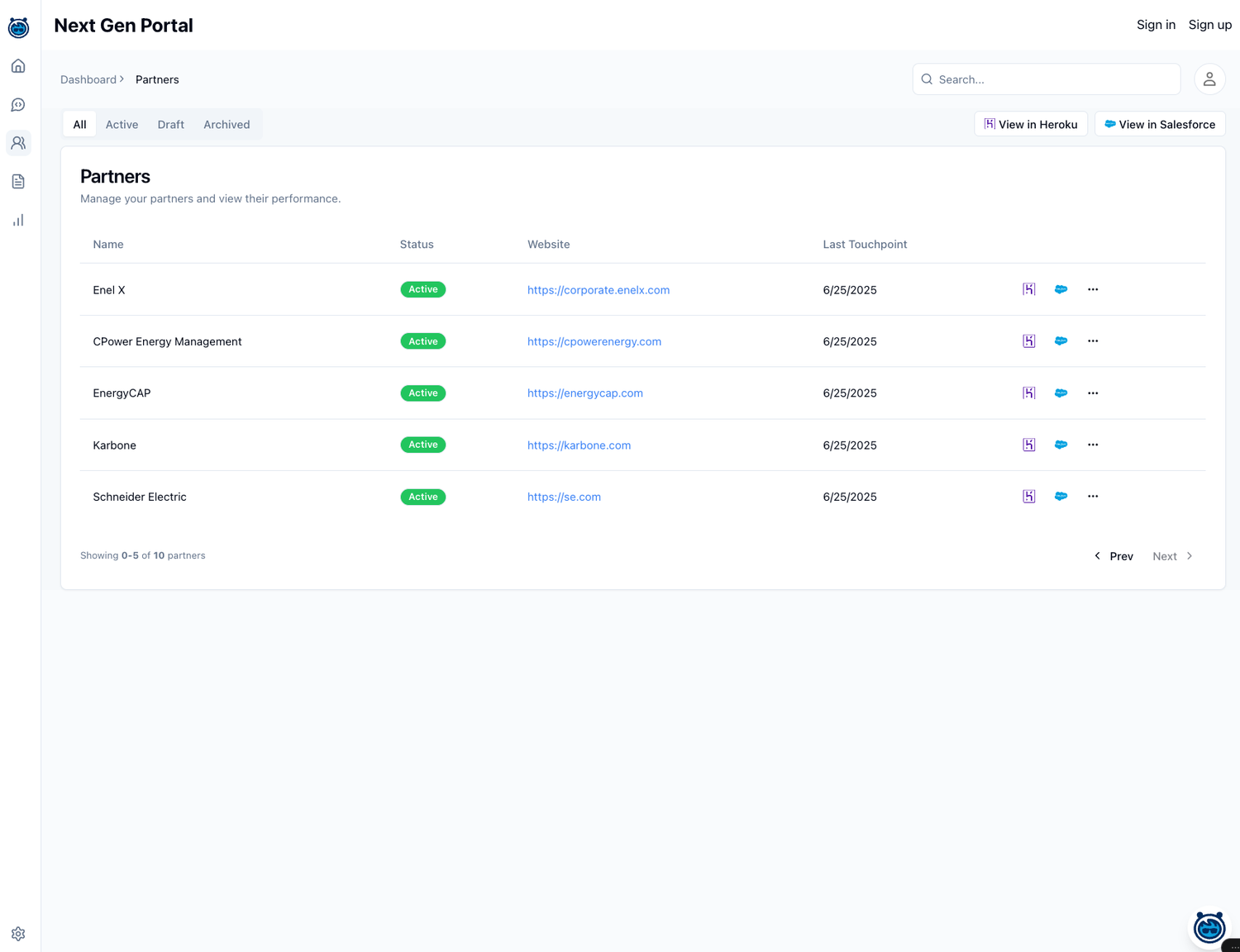Click the Enel X partner name
The height and width of the screenshot is (952, 1240).
coord(109,290)
